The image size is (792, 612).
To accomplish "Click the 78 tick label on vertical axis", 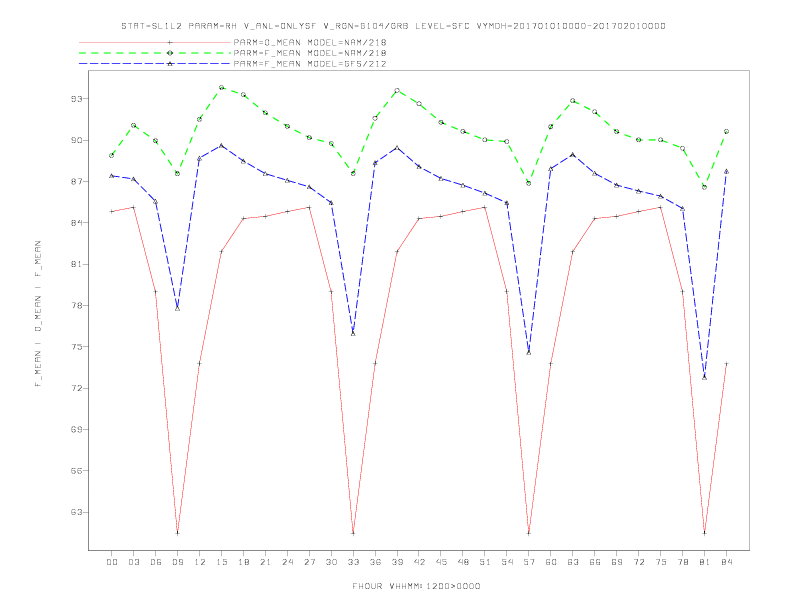I will [x=77, y=305].
